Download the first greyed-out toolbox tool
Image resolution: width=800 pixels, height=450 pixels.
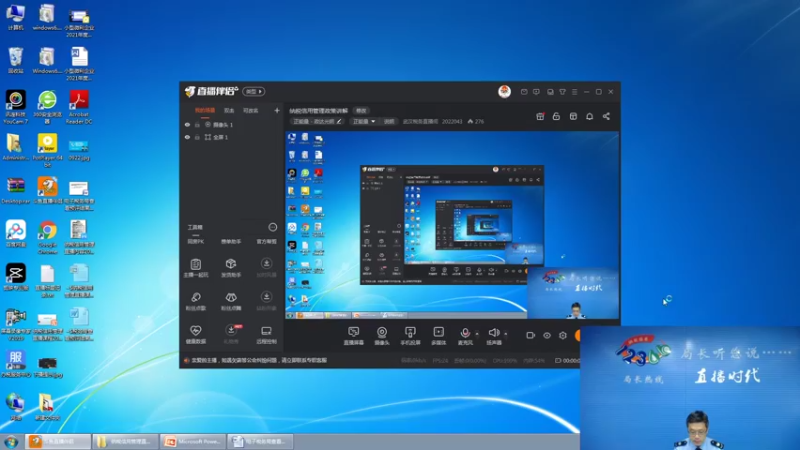[266, 268]
